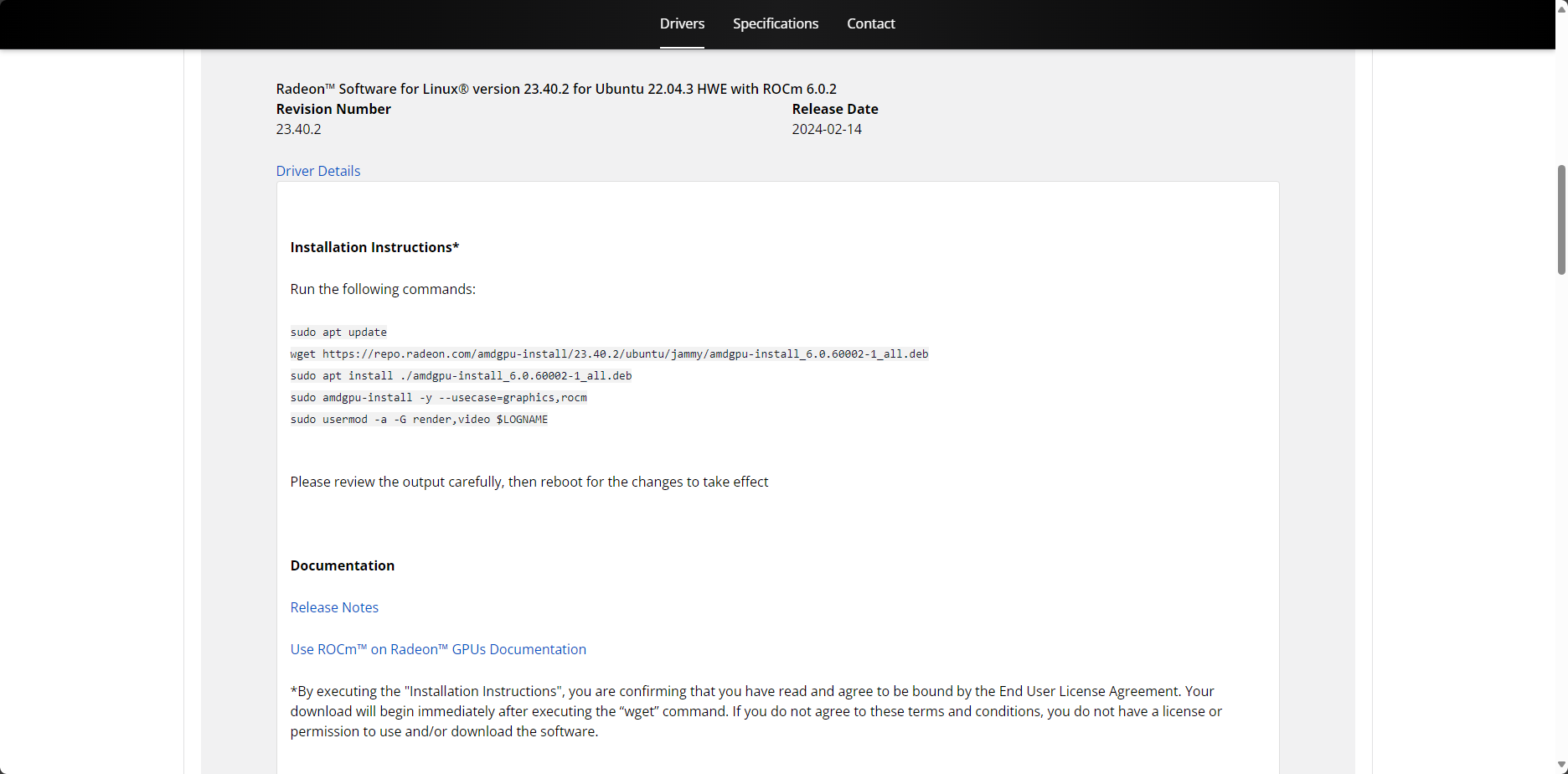Click the 'sudo apt install ./amdgpu-install' command

(x=461, y=376)
